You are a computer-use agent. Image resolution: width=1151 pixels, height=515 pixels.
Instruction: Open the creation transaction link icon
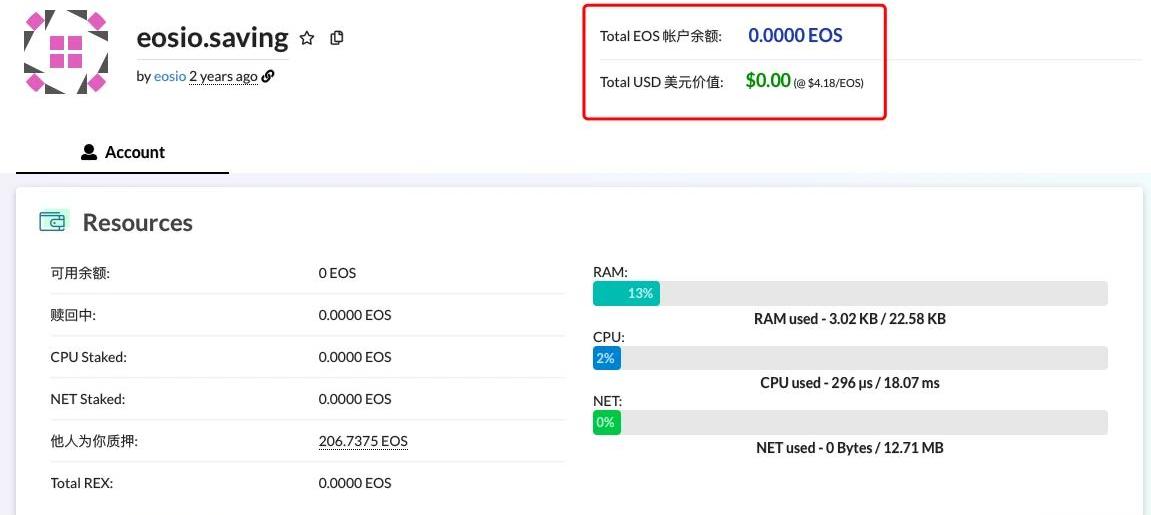pyautogui.click(x=268, y=76)
